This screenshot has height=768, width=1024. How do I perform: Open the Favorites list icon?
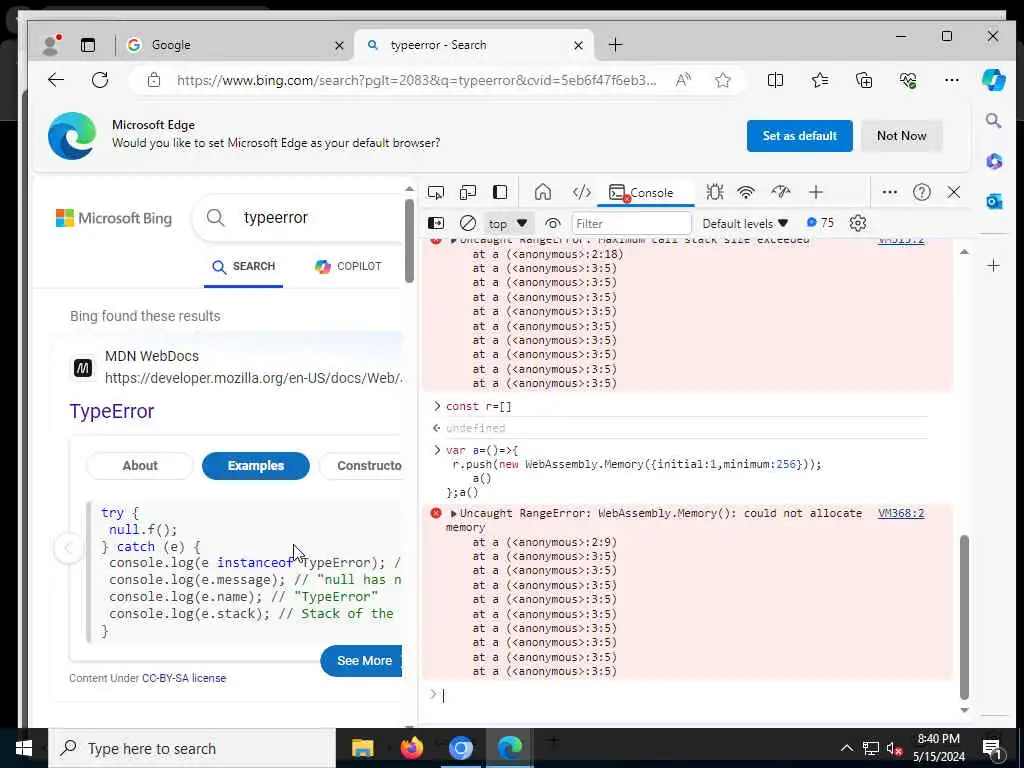point(820,80)
